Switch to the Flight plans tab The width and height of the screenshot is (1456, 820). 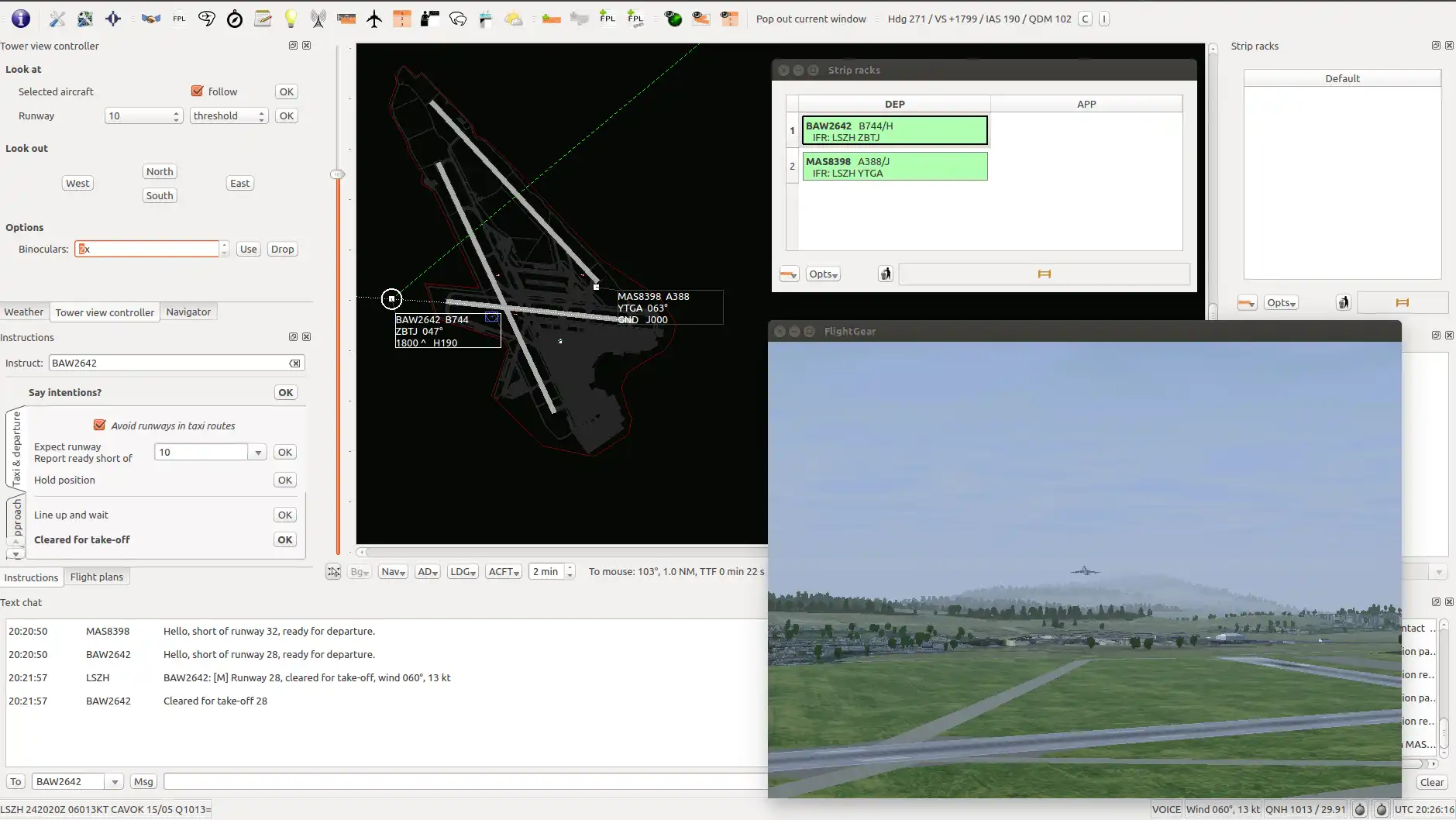[96, 577]
